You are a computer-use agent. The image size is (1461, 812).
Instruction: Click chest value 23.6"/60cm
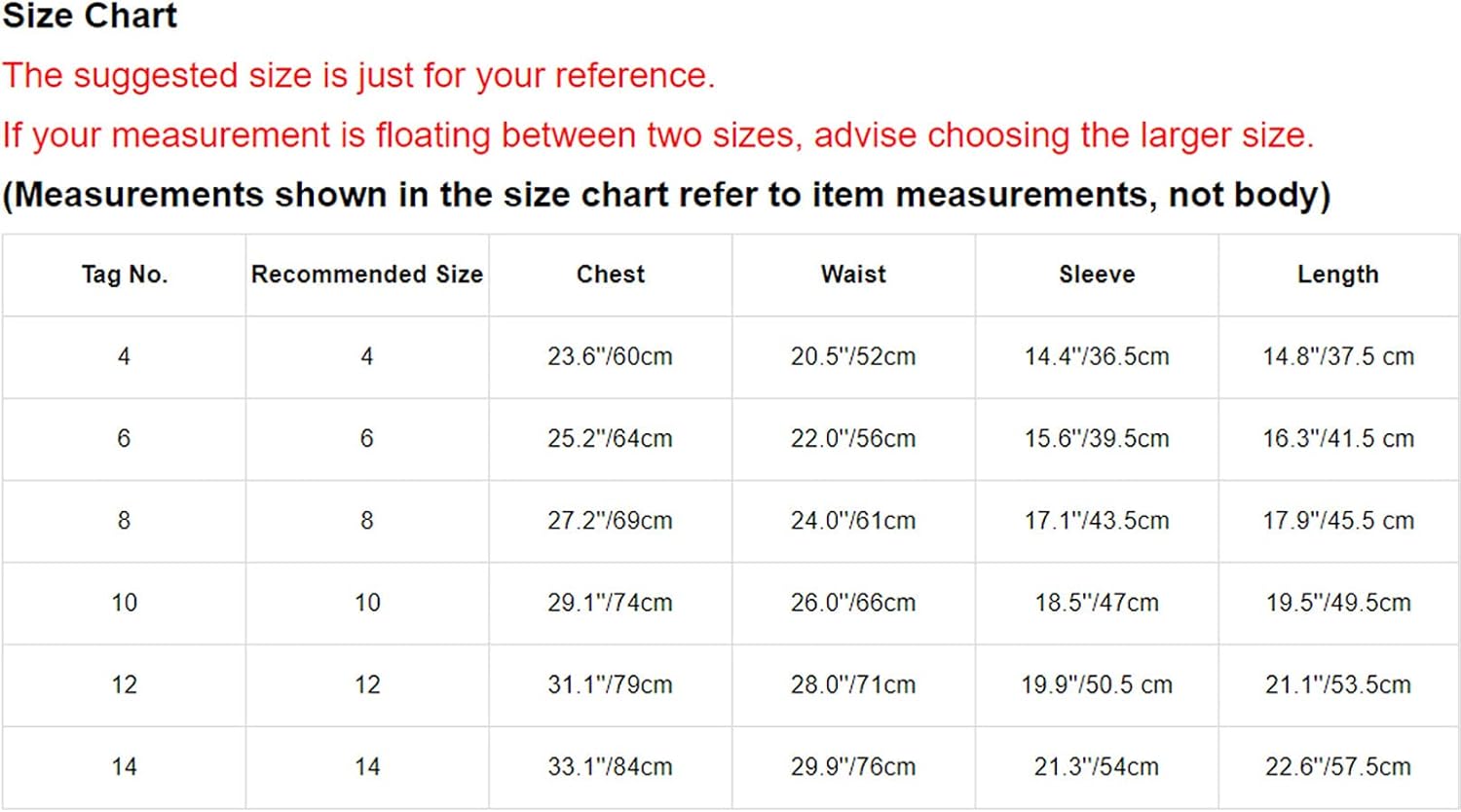tap(610, 356)
